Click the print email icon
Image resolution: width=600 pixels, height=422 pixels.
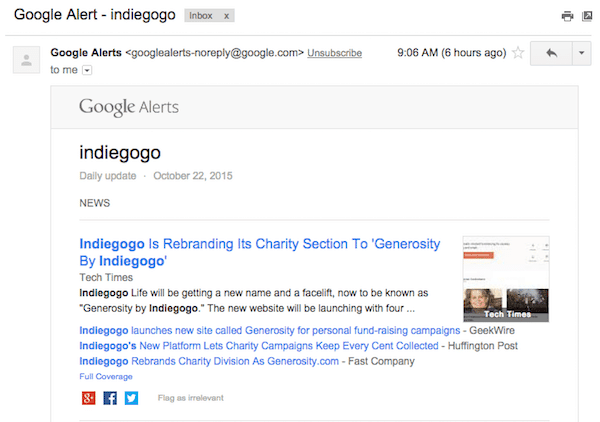[x=567, y=16]
